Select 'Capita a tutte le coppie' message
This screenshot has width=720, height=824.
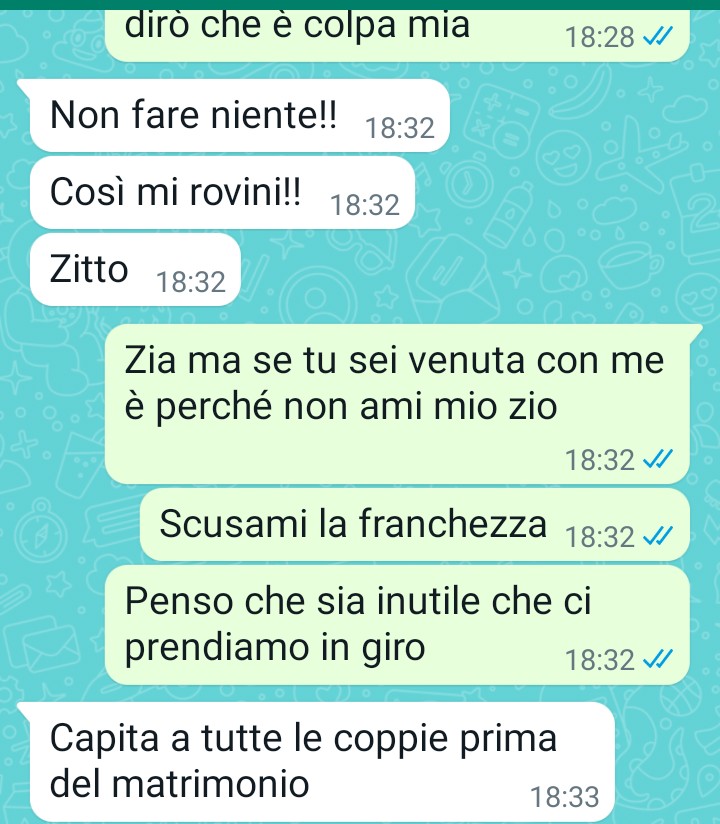[x=322, y=761]
